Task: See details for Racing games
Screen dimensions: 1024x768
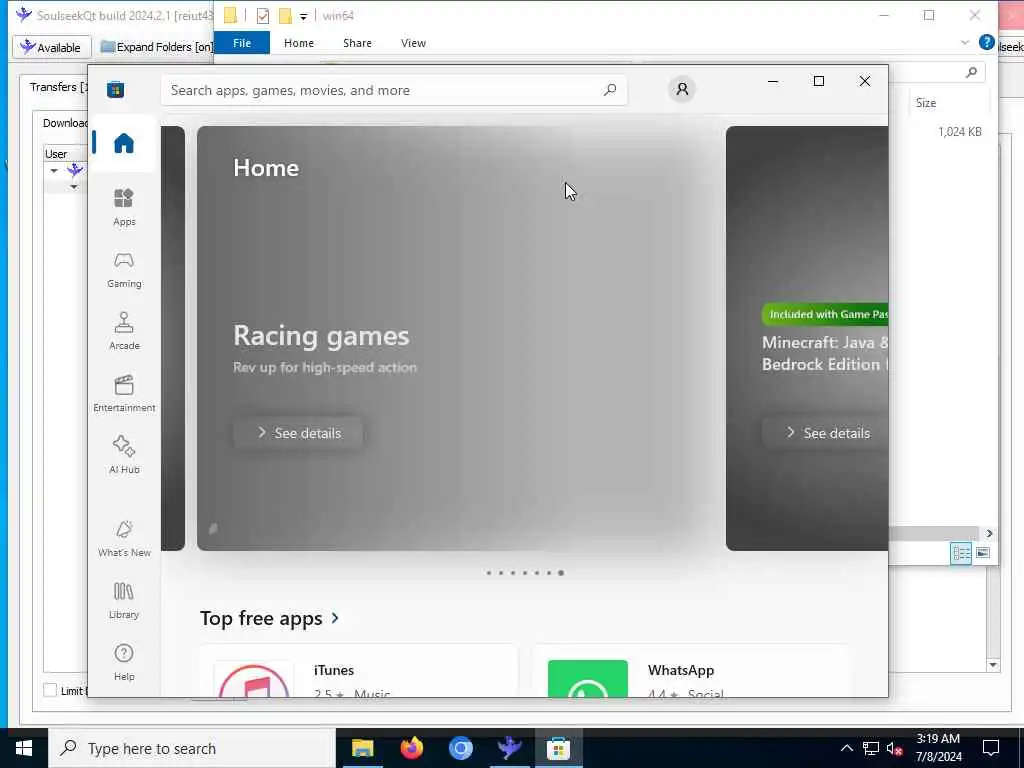Action: click(x=298, y=433)
